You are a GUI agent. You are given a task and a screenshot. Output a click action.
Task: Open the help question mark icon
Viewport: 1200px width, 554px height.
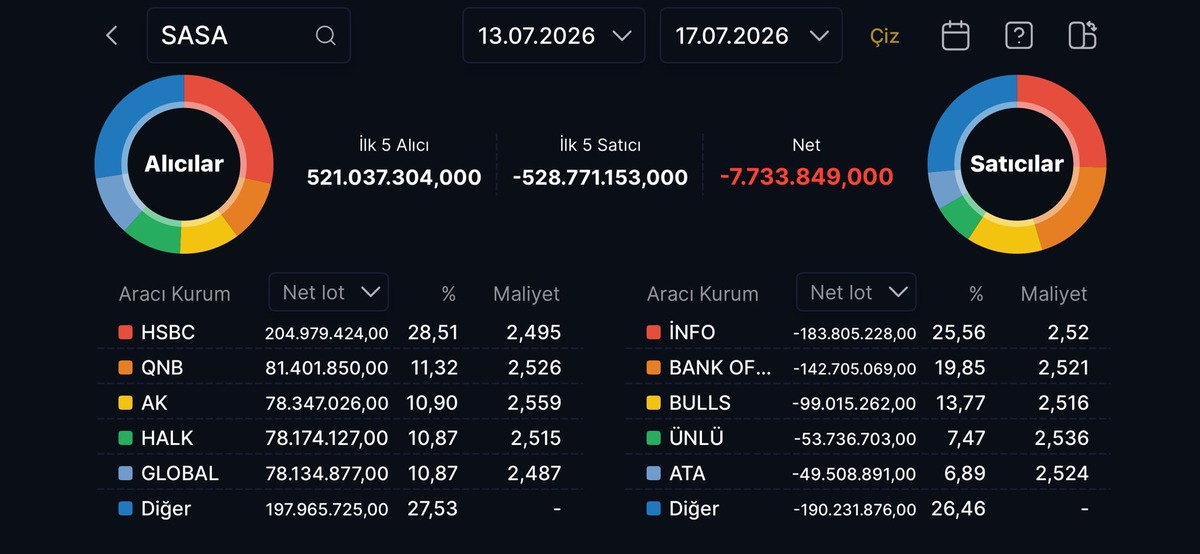click(1018, 36)
